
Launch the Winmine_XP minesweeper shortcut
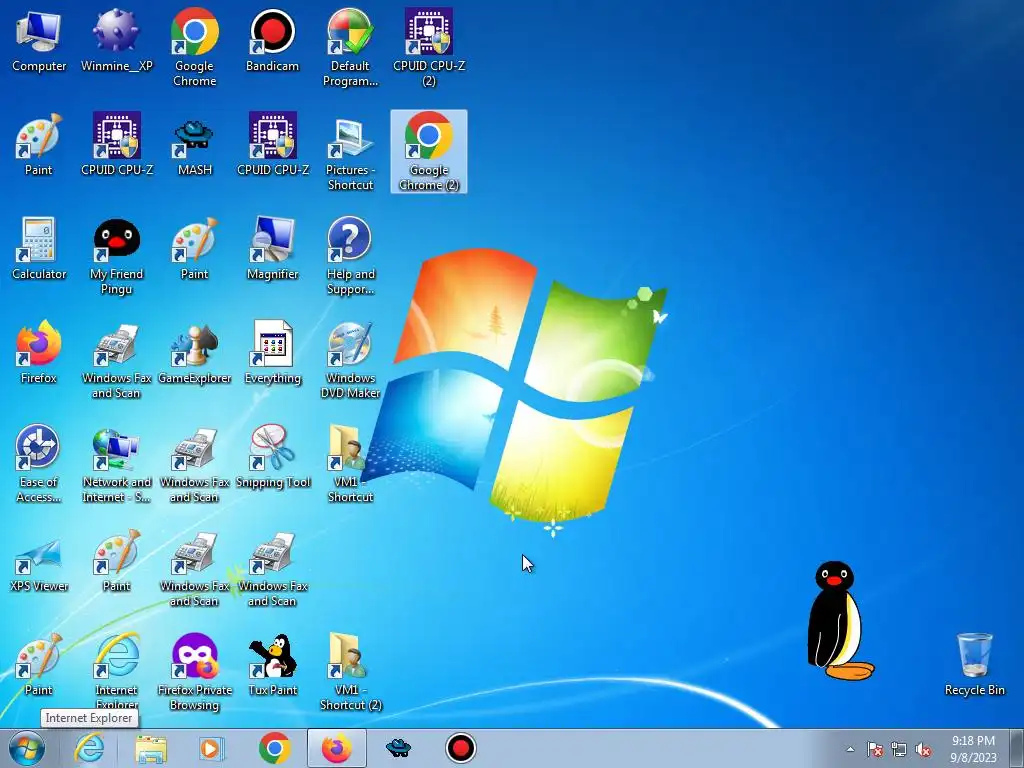pos(116,40)
